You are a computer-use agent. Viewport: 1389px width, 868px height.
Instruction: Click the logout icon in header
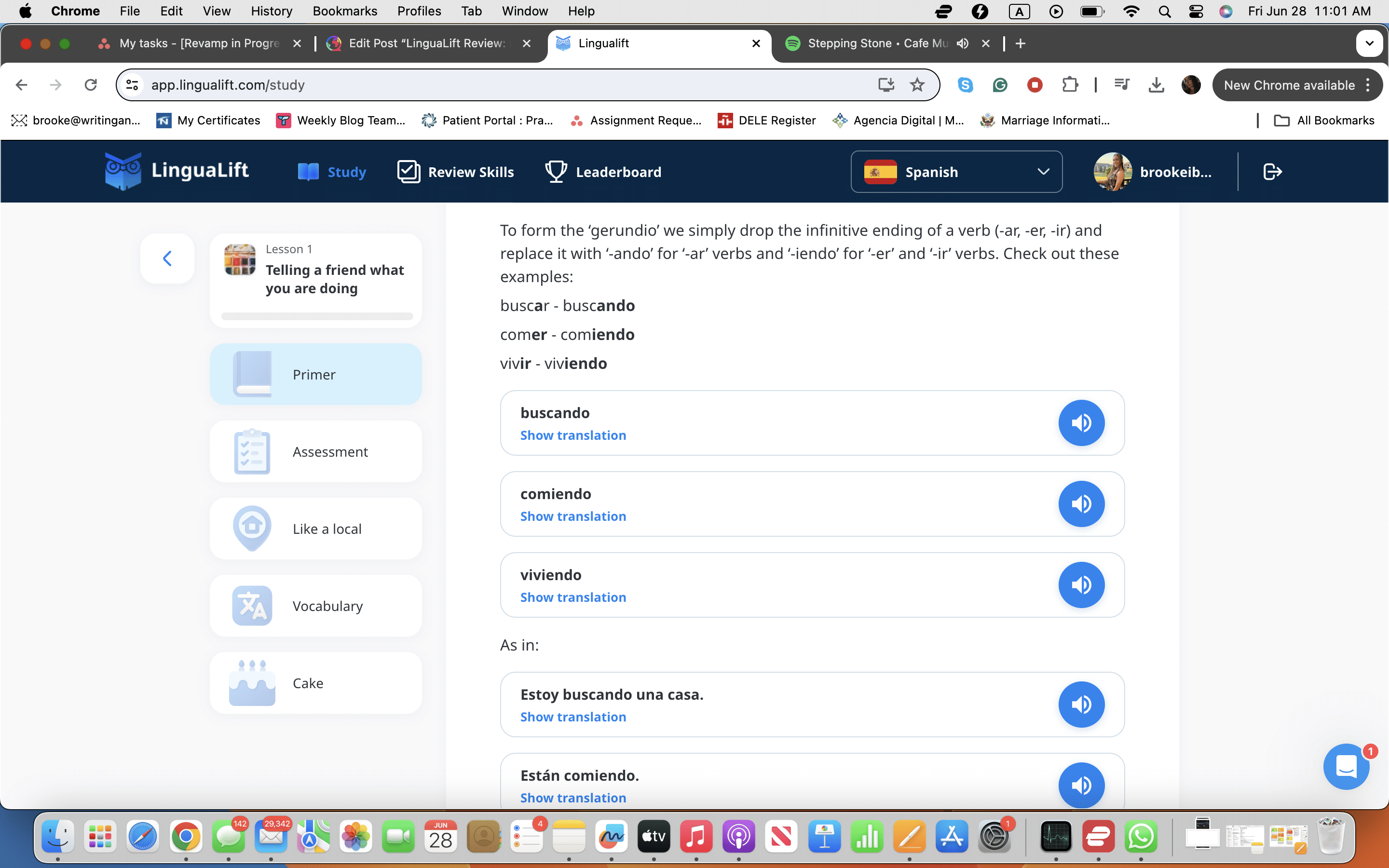1272,172
